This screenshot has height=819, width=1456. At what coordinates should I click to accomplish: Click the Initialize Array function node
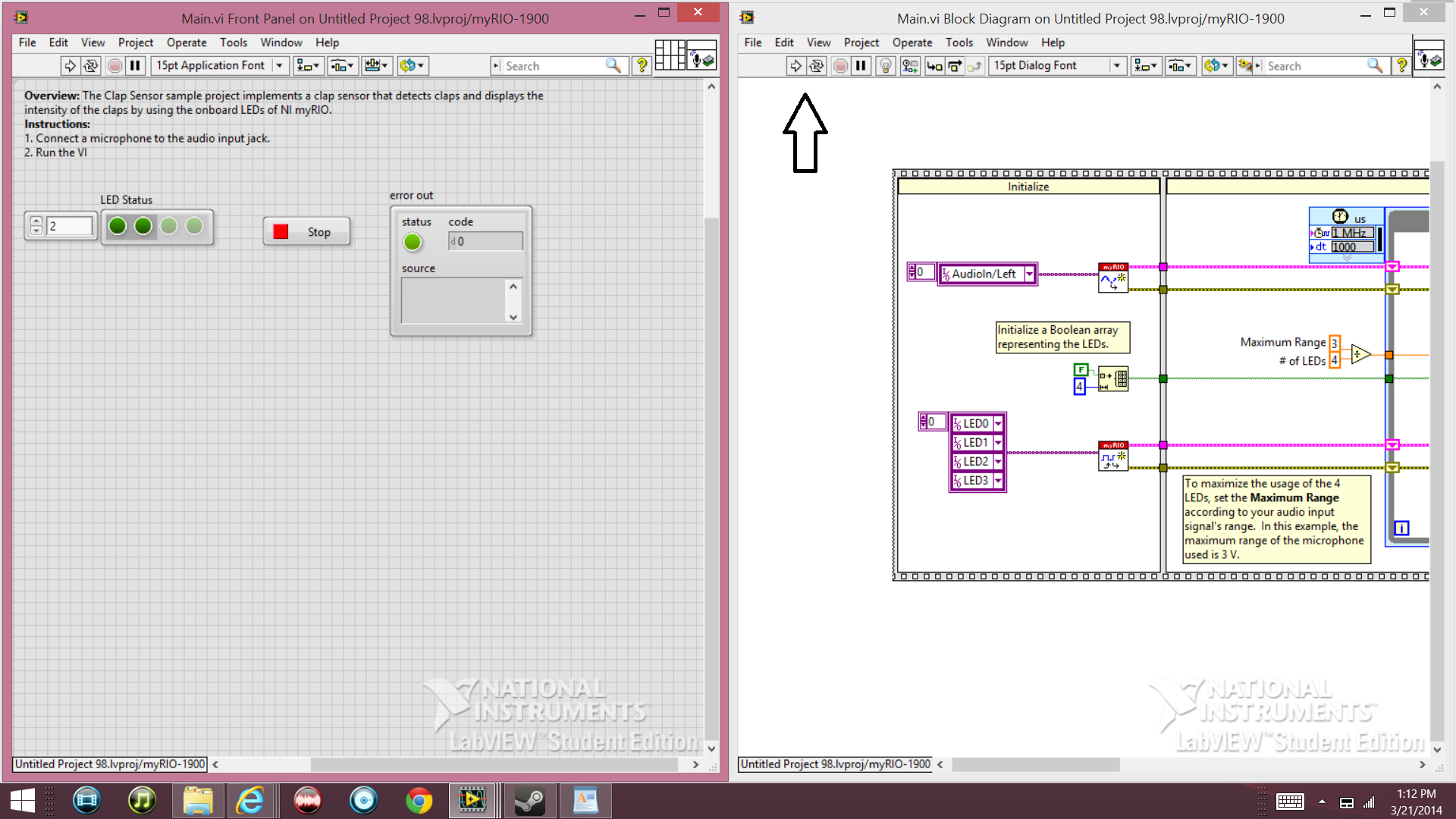[1113, 378]
